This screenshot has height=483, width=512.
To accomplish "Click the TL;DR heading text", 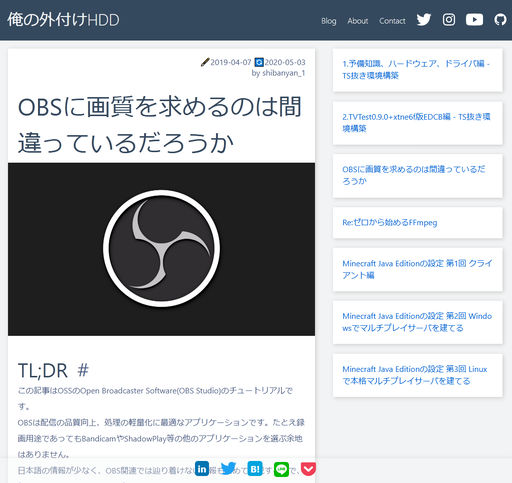I will click(43, 371).
